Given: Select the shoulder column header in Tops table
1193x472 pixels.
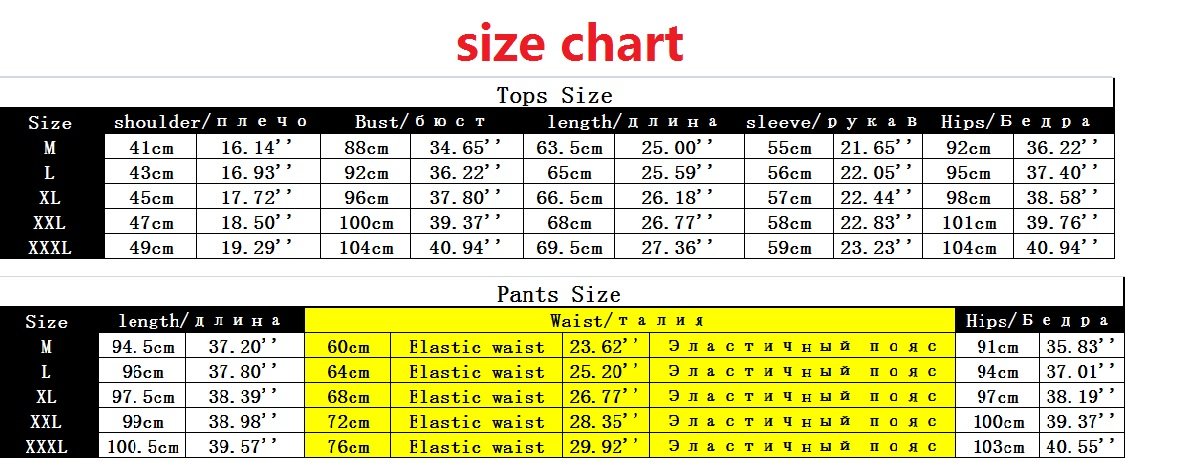Looking at the screenshot, I should click(x=211, y=122).
